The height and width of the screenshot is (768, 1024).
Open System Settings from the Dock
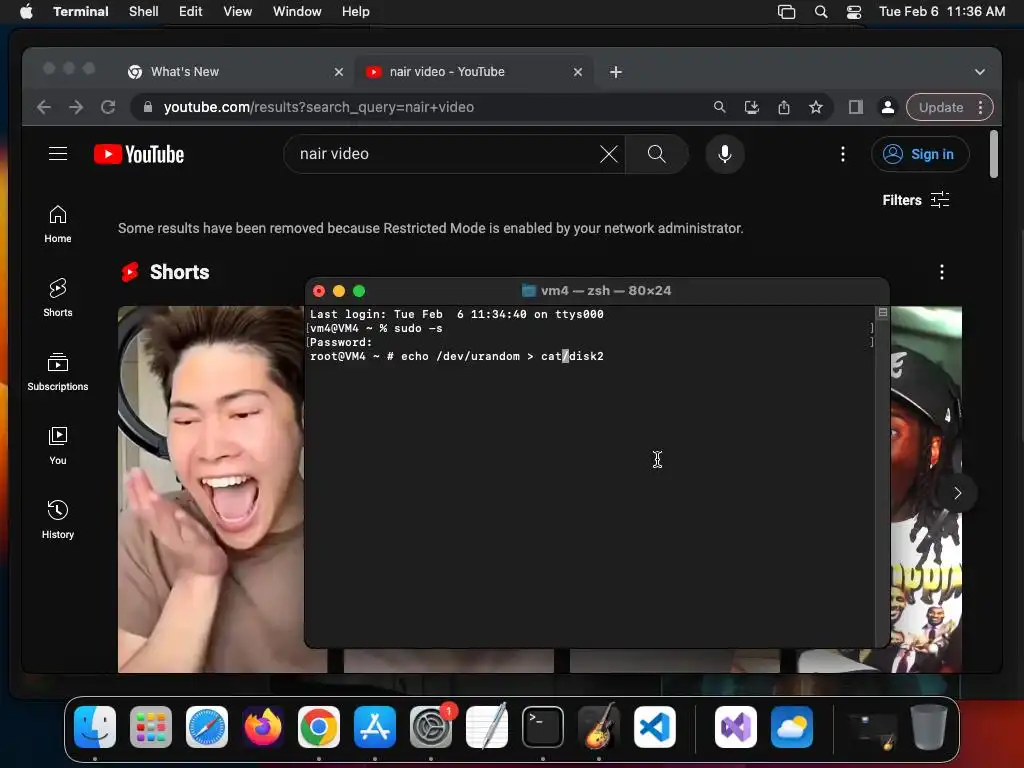pos(431,726)
